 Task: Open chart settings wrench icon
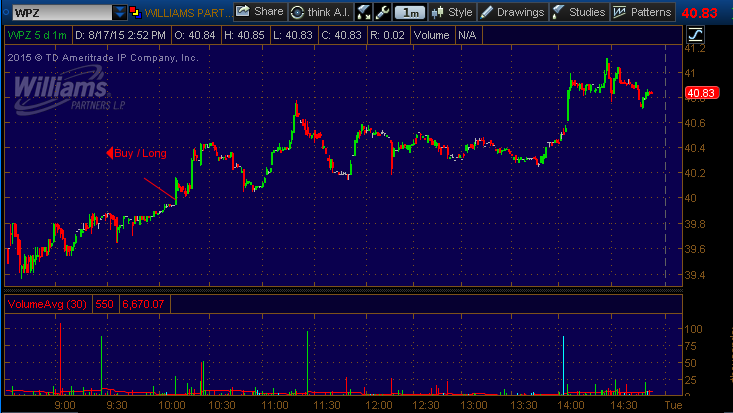coord(382,12)
